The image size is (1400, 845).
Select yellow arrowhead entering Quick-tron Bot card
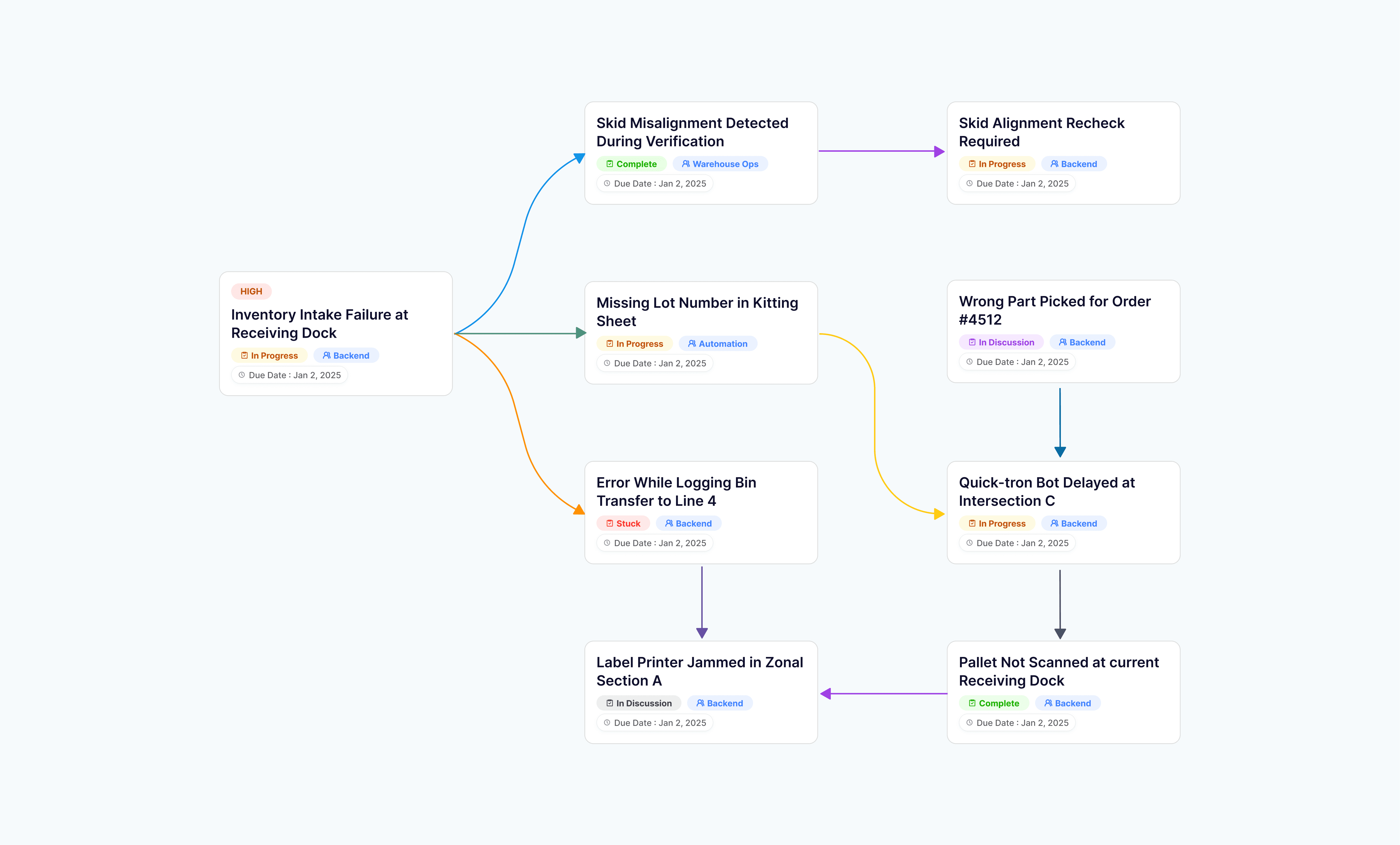pos(939,514)
